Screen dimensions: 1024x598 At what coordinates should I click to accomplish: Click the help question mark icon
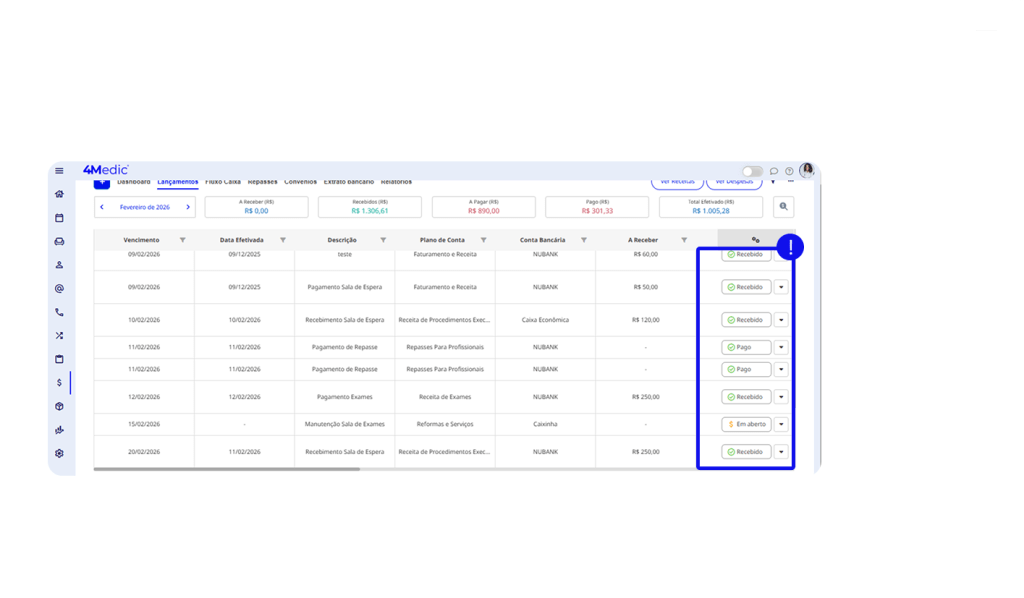click(789, 171)
